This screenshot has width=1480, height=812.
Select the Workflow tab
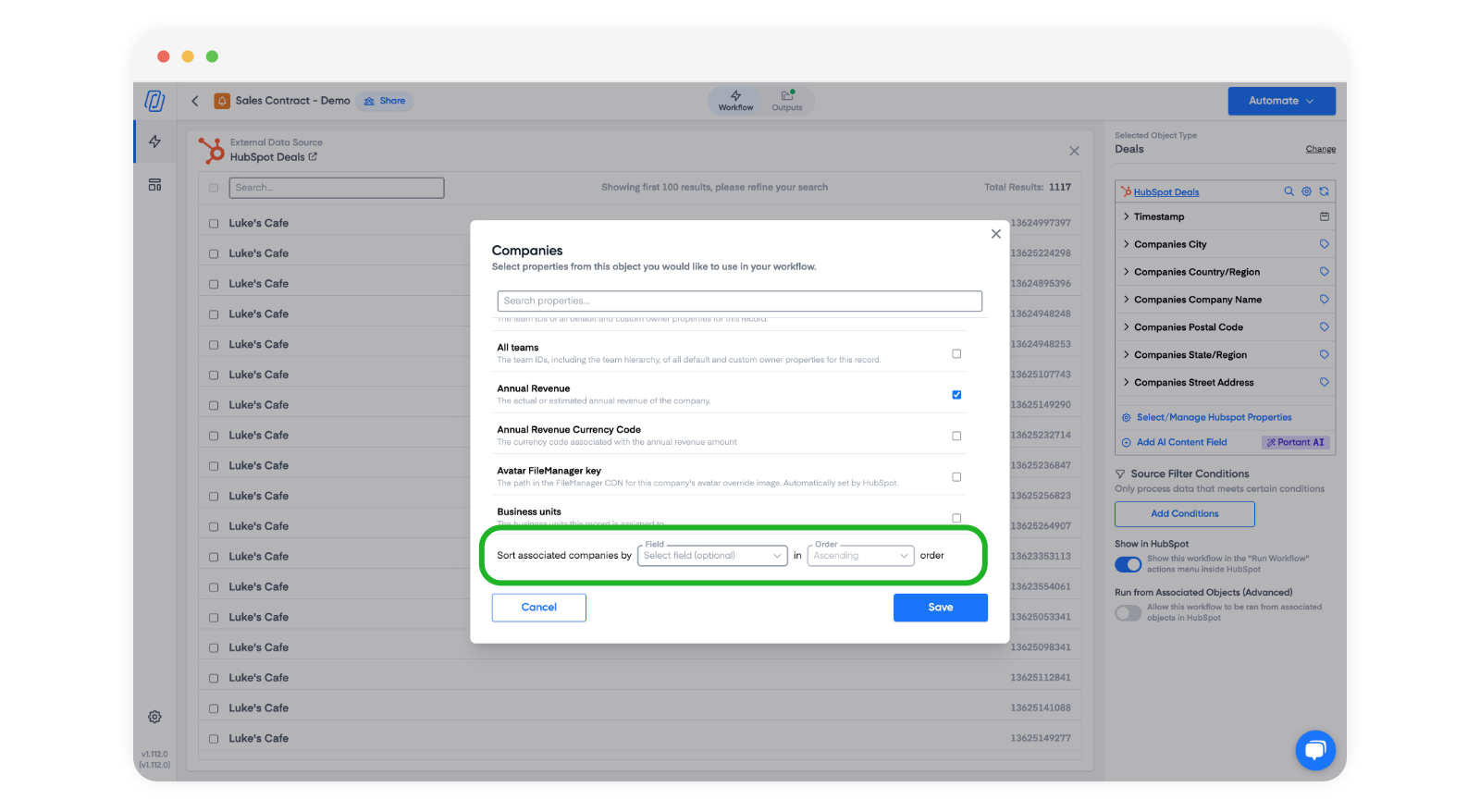(735, 101)
